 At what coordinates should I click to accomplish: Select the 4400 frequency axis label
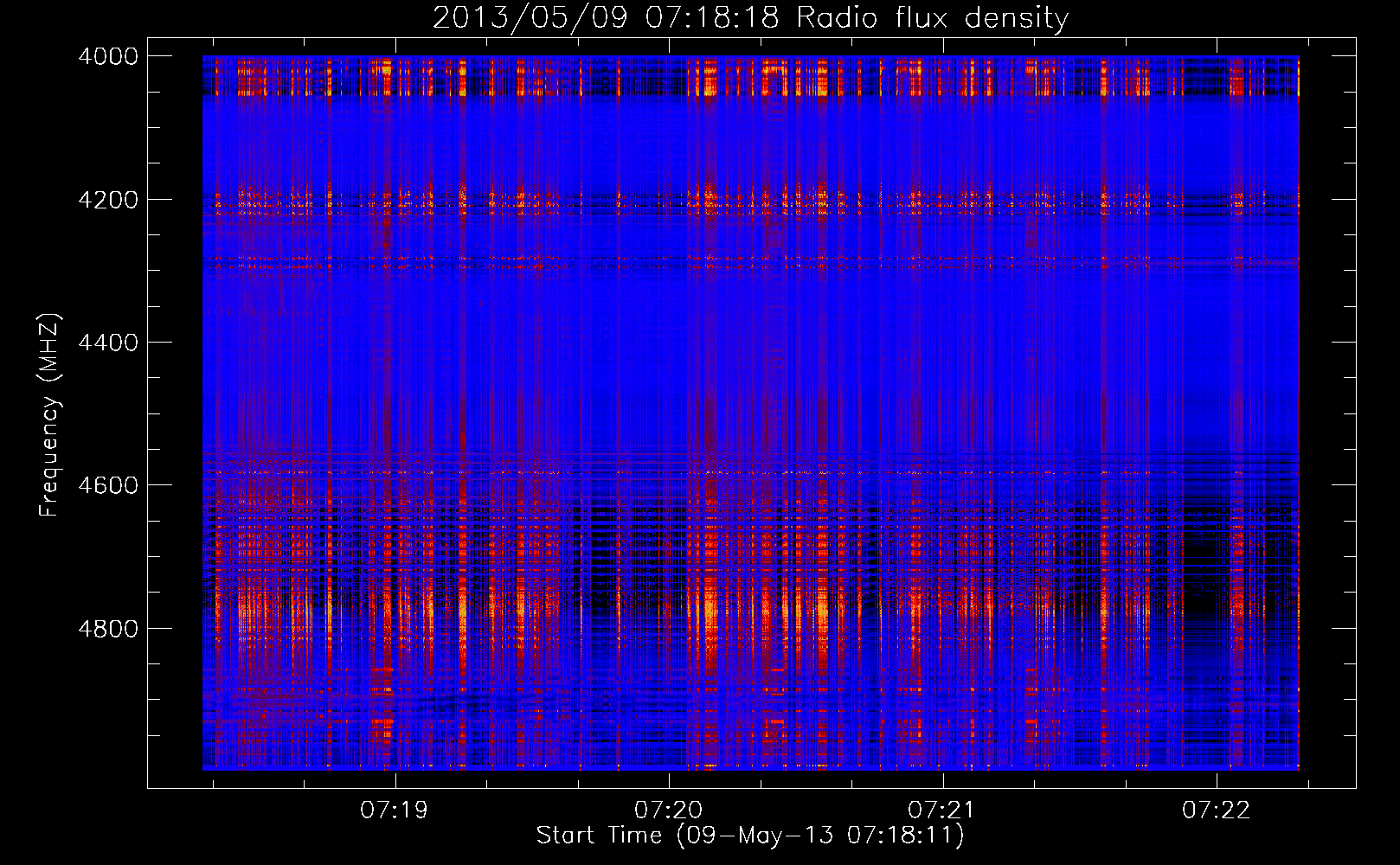pyautogui.click(x=108, y=343)
